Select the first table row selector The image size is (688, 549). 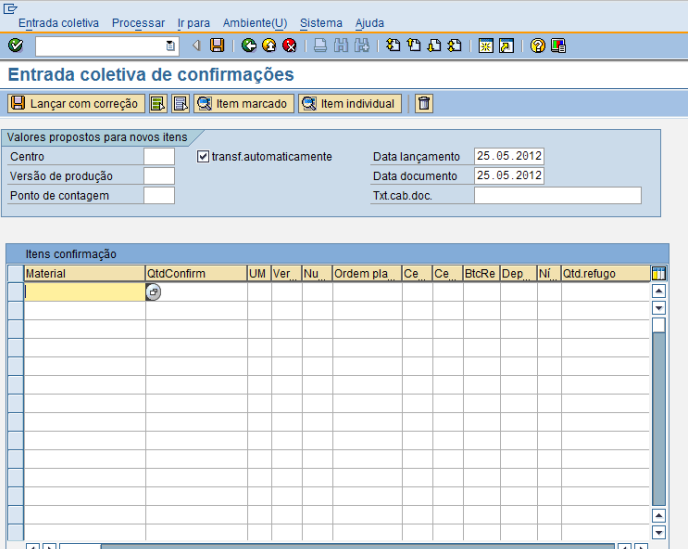15,292
